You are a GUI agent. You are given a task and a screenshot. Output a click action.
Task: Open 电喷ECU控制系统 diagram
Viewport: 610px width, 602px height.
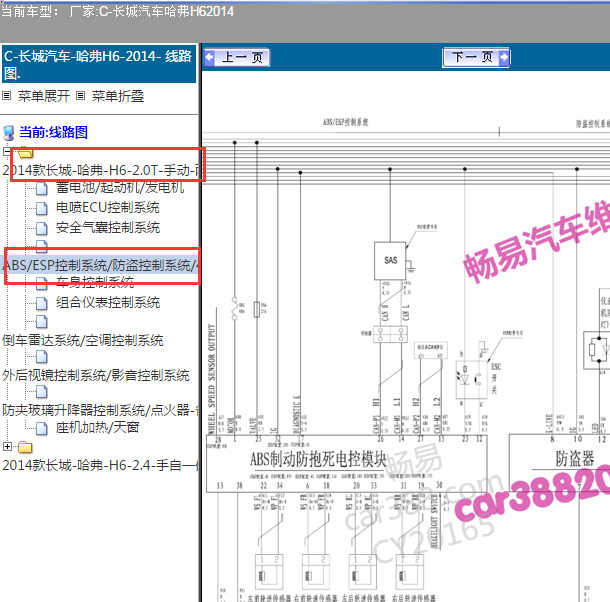(x=108, y=208)
